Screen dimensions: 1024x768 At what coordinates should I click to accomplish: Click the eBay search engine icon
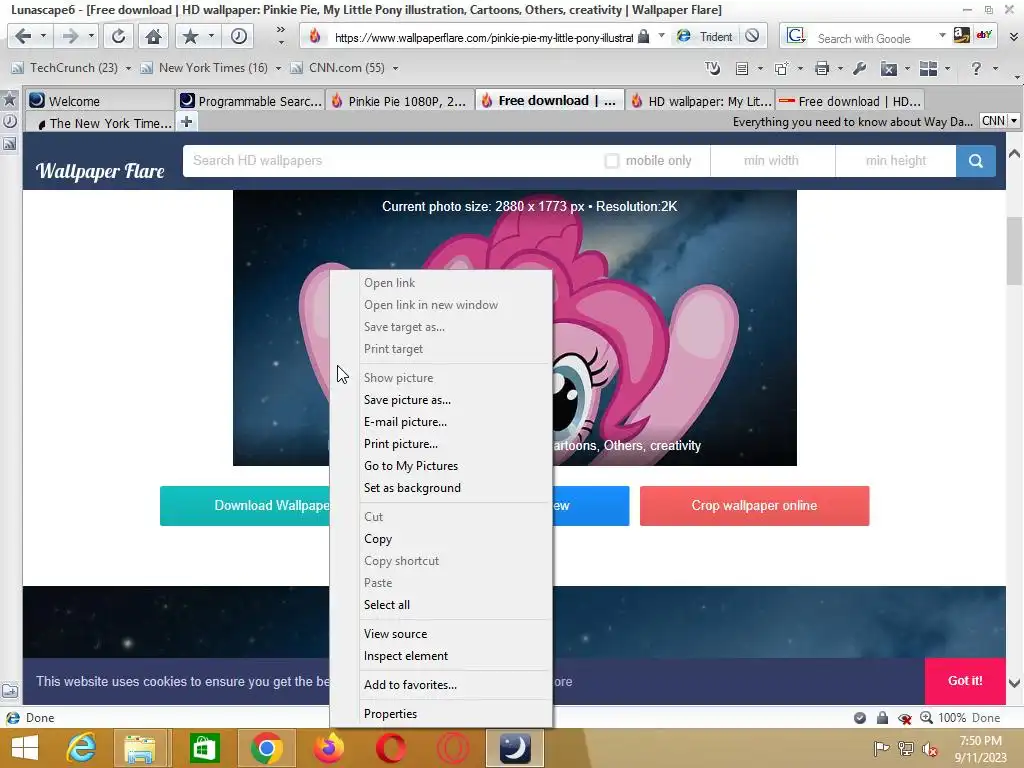pos(984,35)
